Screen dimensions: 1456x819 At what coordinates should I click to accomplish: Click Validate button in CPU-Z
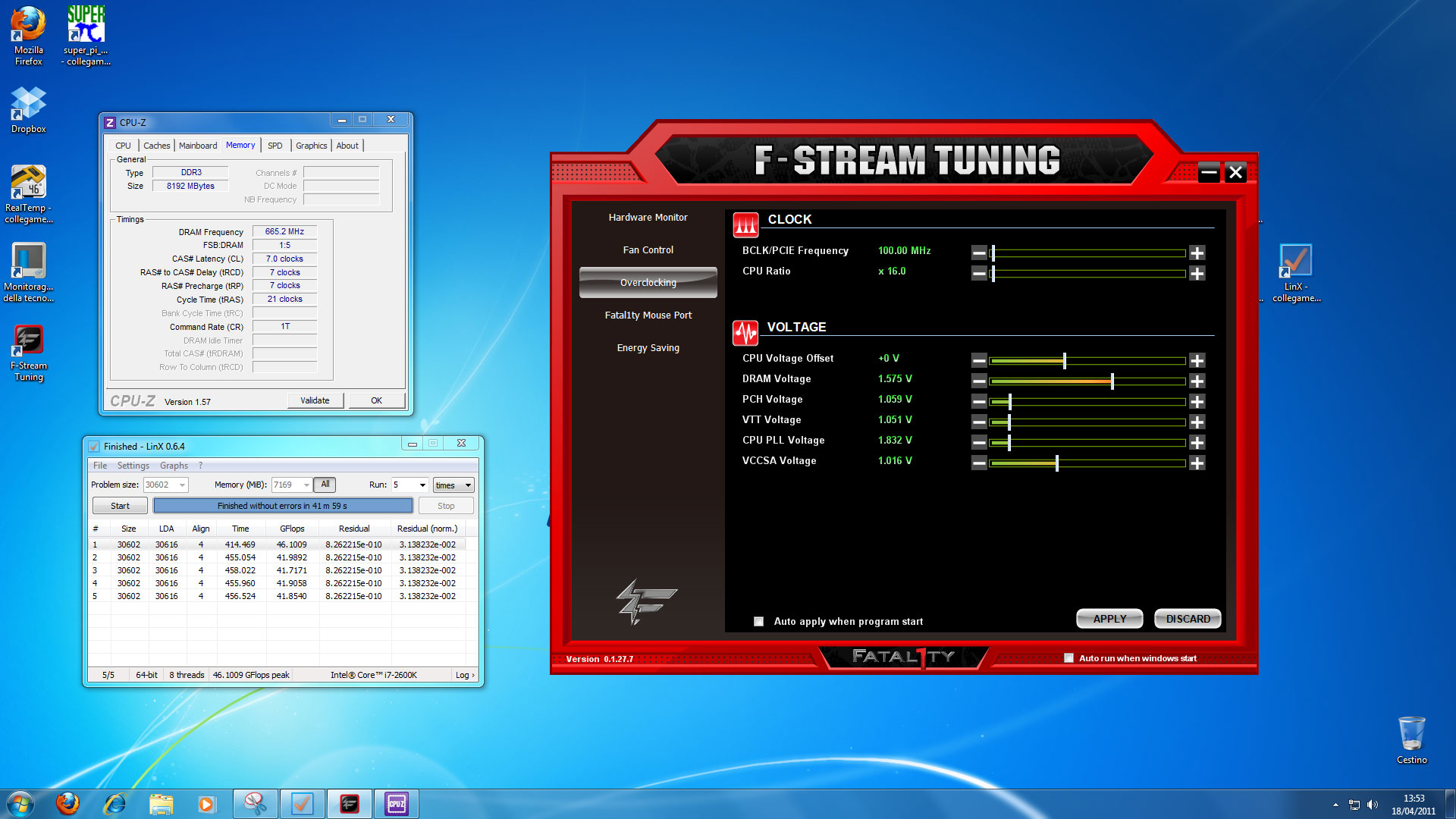pyautogui.click(x=315, y=400)
